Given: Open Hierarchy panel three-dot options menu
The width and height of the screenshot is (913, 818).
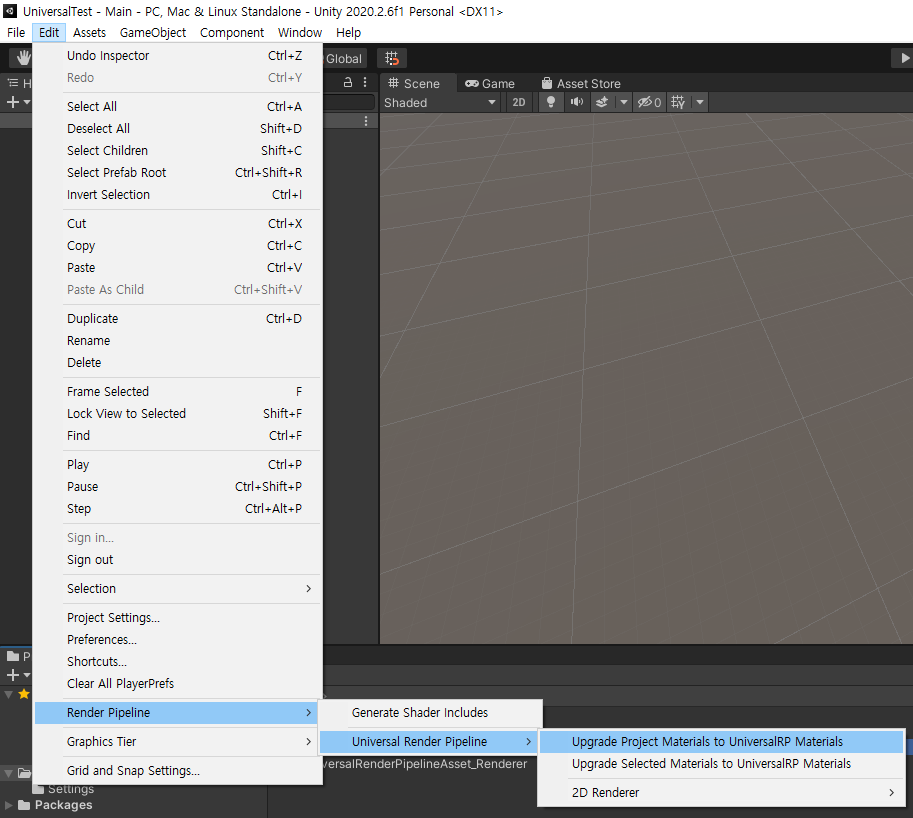Looking at the screenshot, I should [x=365, y=82].
